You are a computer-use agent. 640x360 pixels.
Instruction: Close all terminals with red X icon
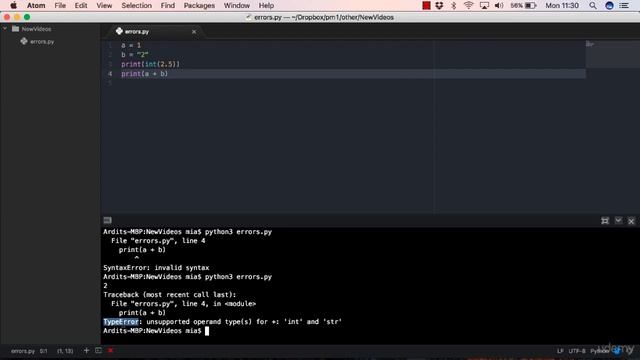tap(111, 350)
